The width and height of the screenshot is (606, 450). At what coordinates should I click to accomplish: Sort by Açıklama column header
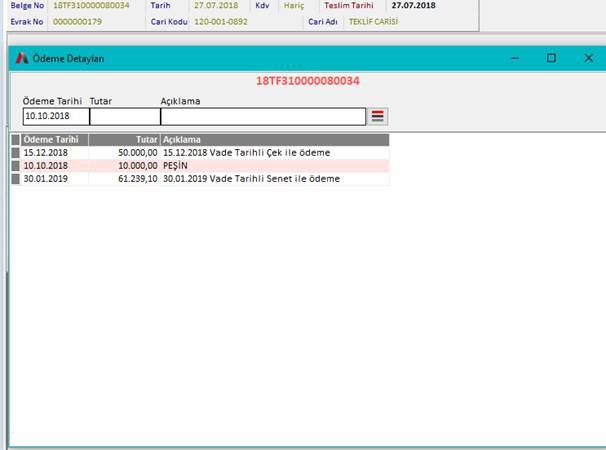click(x=275, y=140)
